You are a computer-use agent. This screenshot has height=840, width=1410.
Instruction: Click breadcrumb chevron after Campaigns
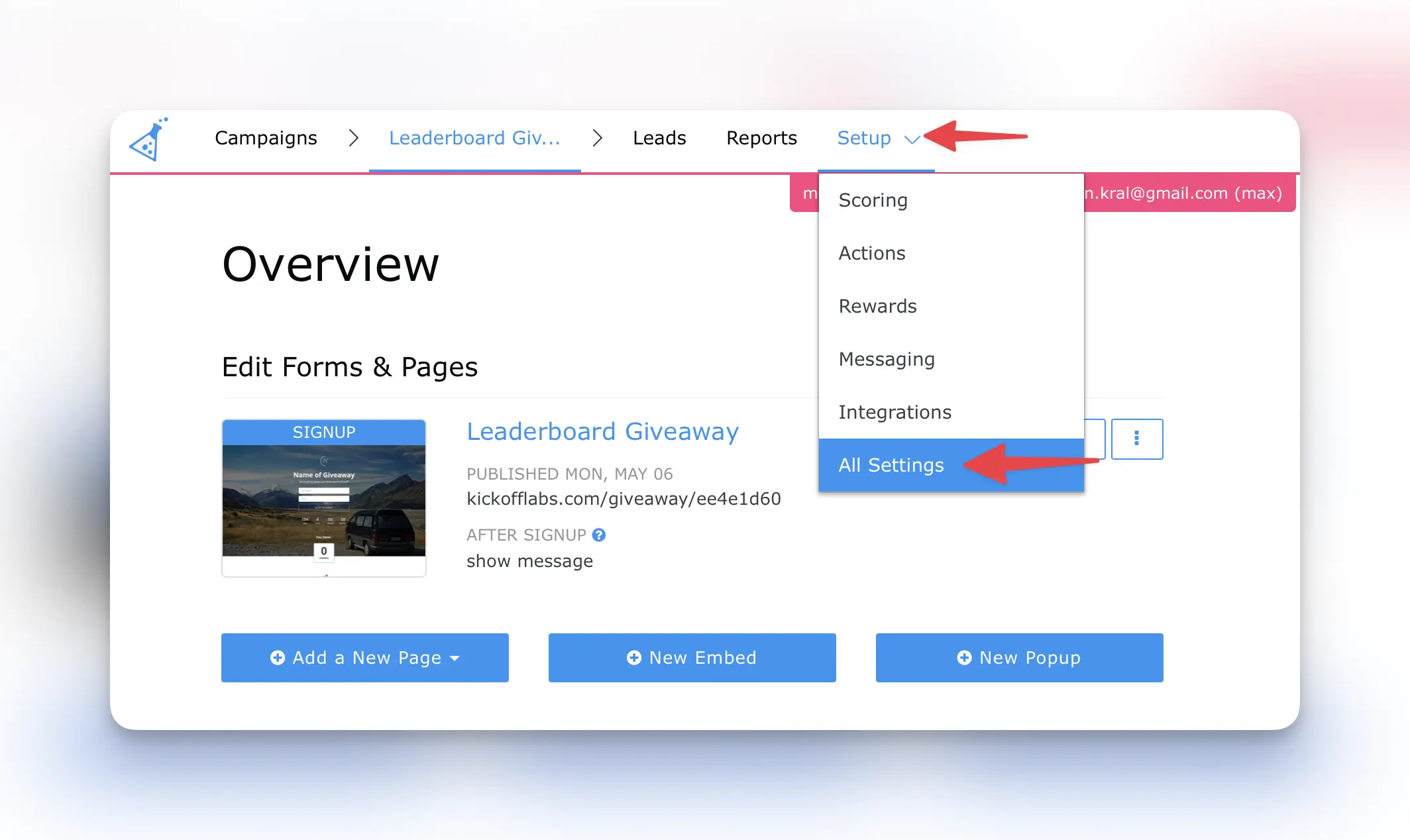pos(353,138)
